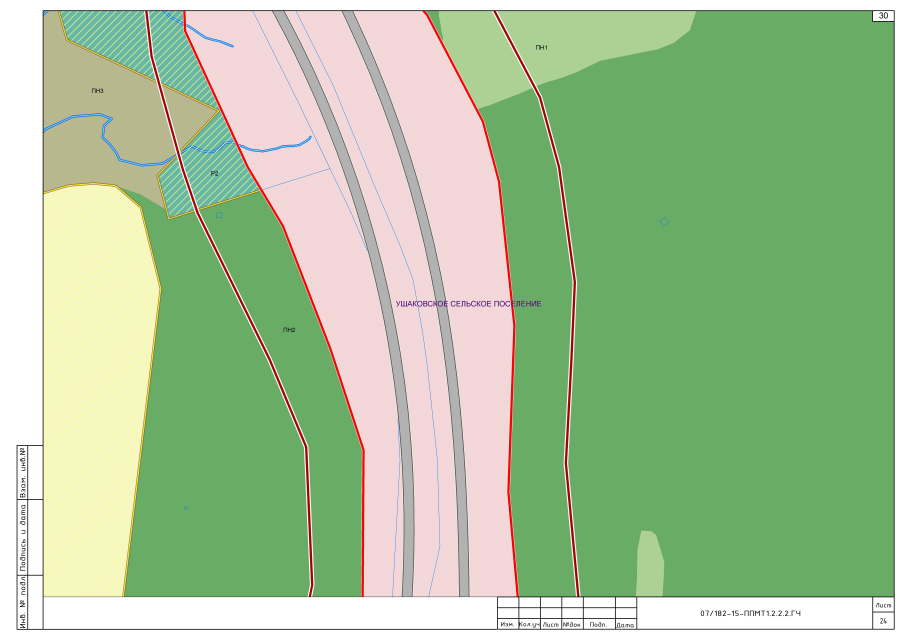Select the ПН1 zone label
Viewport: 905px width, 640px height.
click(x=541, y=48)
